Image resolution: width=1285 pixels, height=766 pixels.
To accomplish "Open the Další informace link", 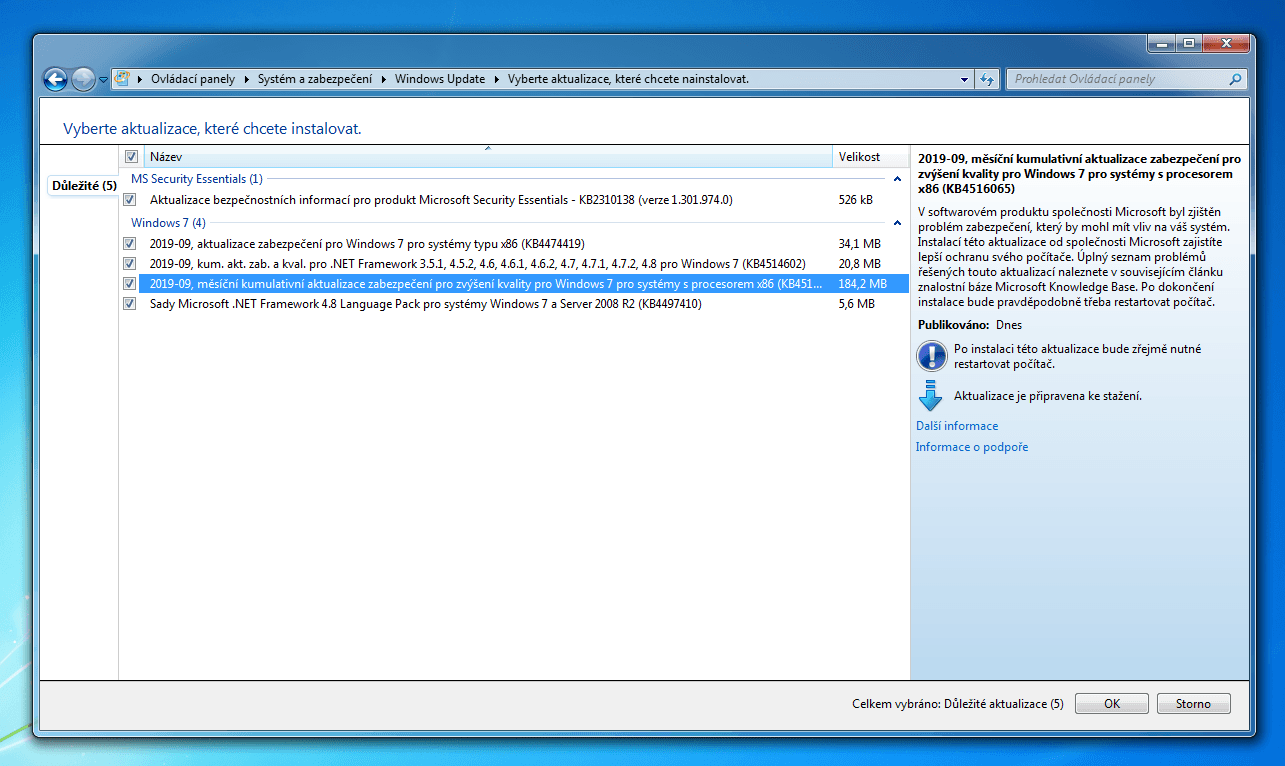I will 957,426.
